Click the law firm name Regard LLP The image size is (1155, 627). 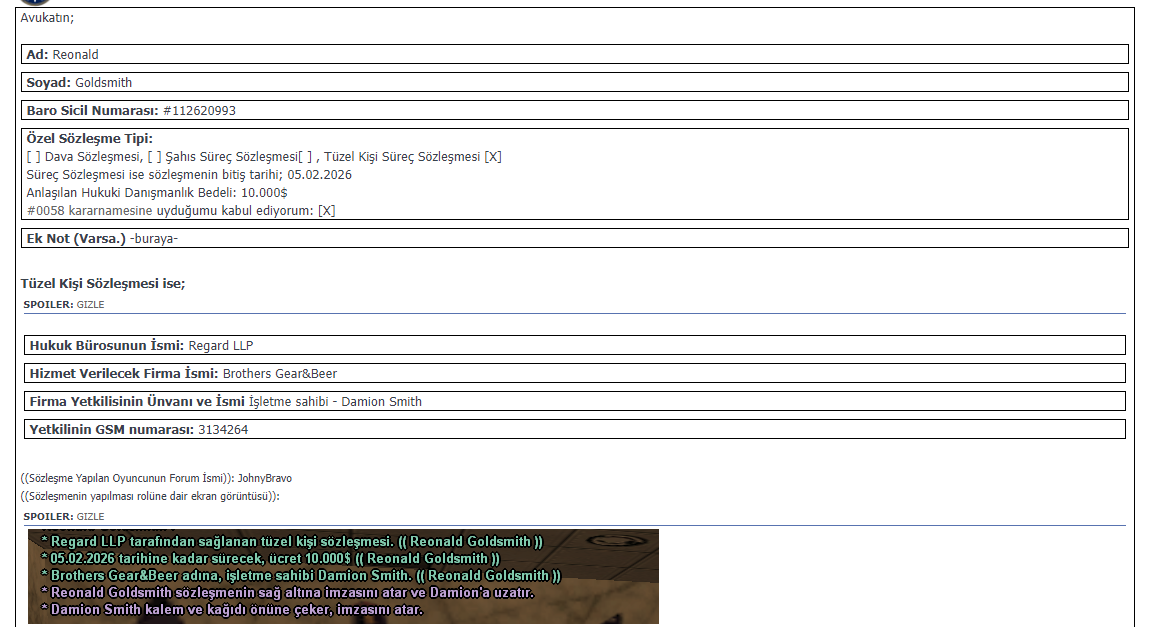[221, 346]
